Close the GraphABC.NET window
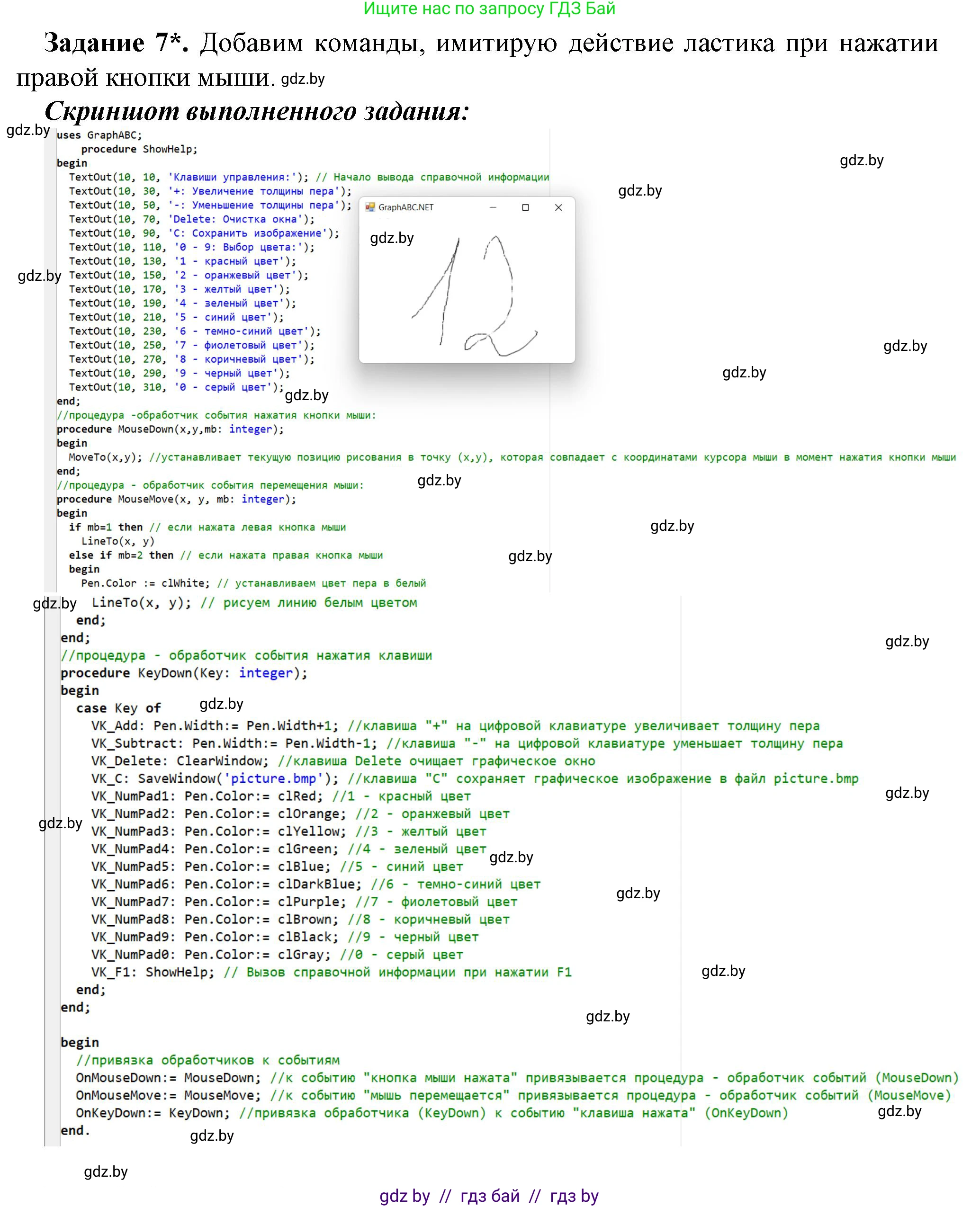The width and height of the screenshot is (980, 1207). pos(558,207)
